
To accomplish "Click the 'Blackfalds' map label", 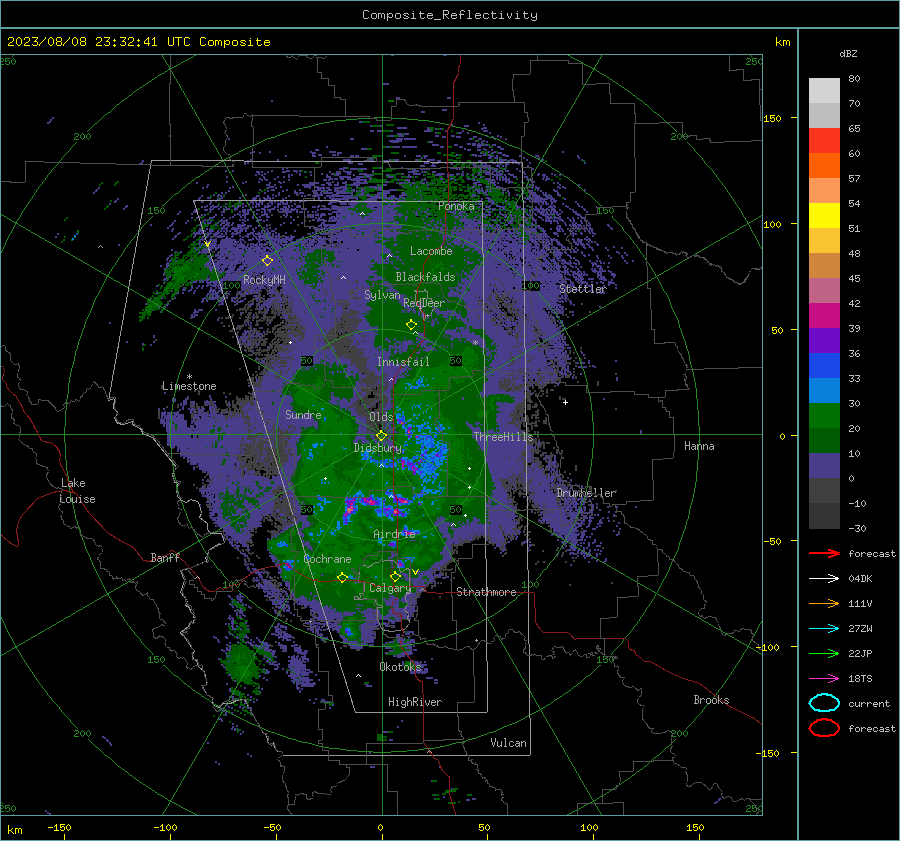I will coord(425,277).
